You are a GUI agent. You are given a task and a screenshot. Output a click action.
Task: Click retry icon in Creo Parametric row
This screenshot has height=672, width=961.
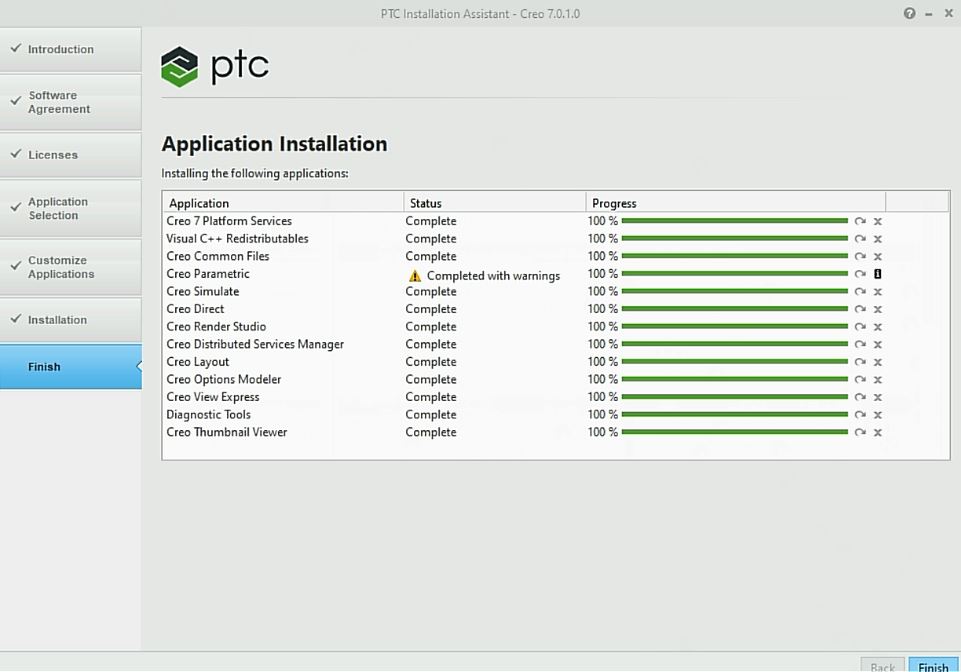tap(860, 274)
